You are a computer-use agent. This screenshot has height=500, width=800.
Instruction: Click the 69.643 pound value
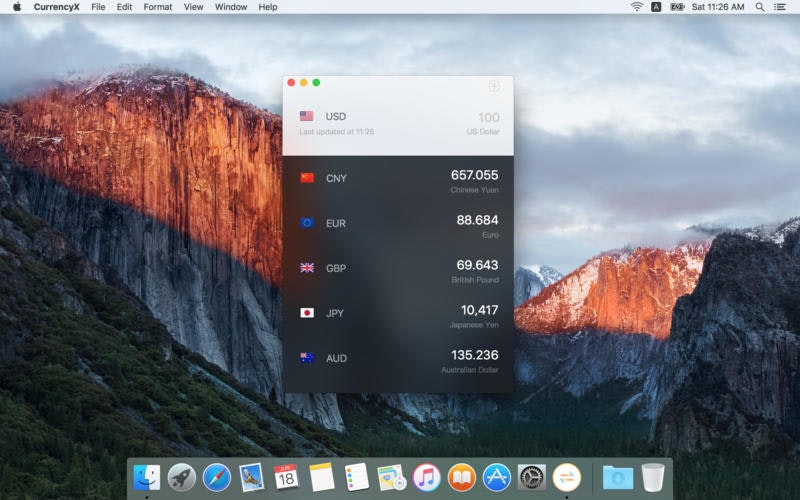pos(477,265)
